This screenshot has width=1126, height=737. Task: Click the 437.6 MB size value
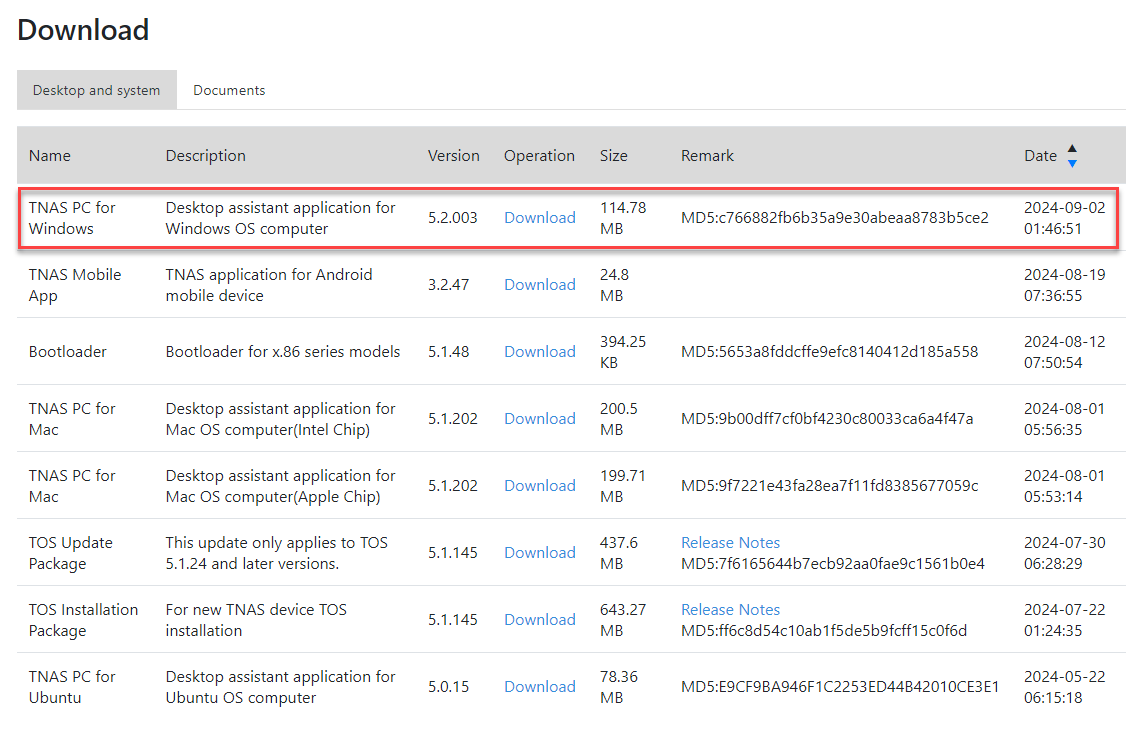[619, 552]
